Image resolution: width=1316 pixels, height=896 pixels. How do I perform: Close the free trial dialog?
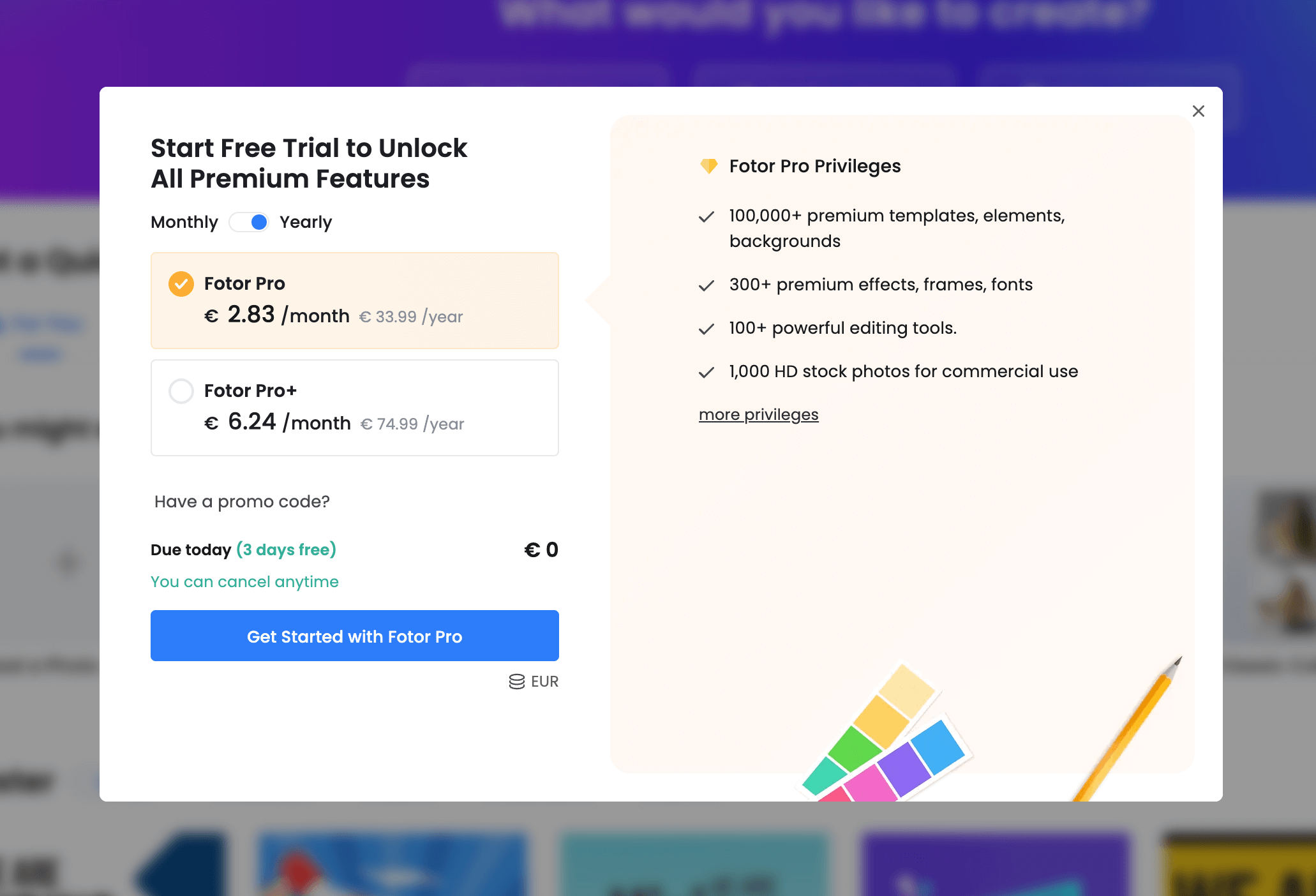coord(1198,111)
